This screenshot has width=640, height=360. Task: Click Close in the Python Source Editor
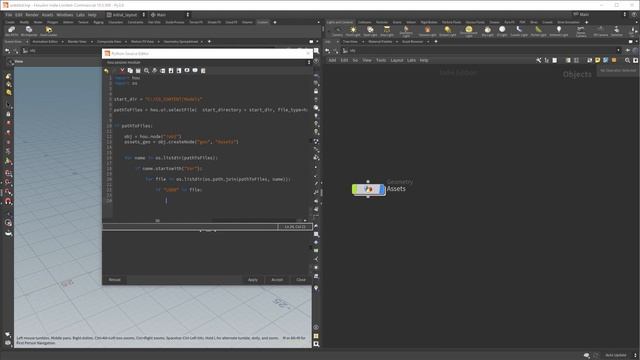[x=301, y=280]
